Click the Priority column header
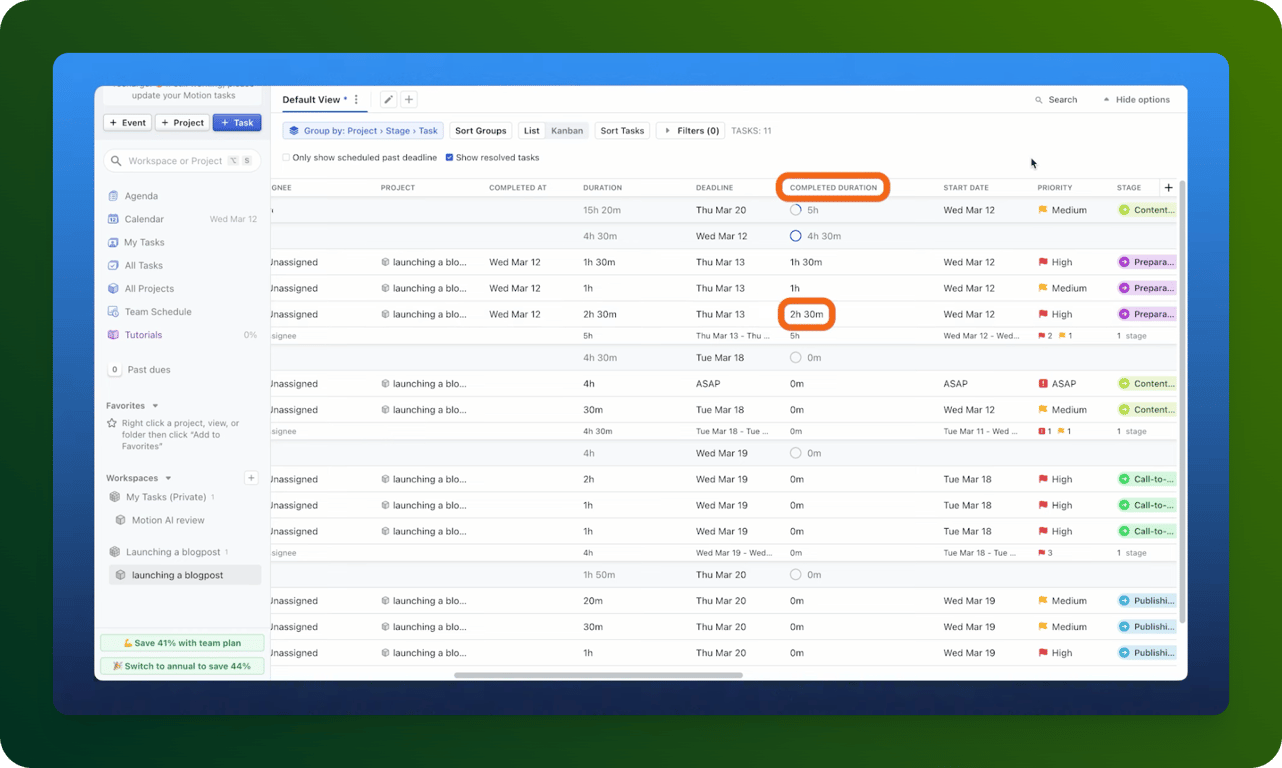 click(1055, 188)
